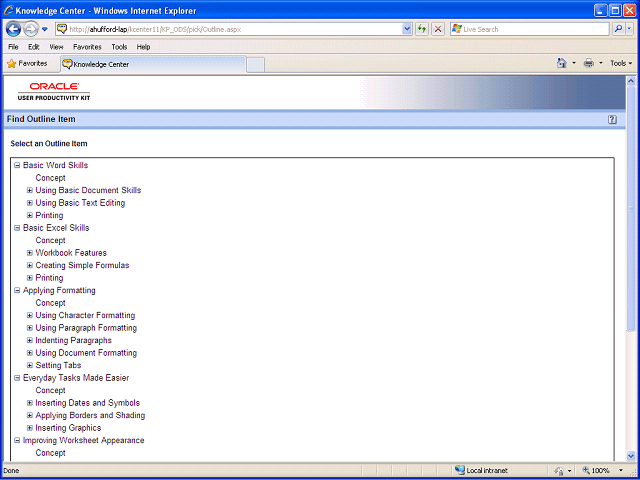Expand Applying Borders and Shading

coord(29,416)
